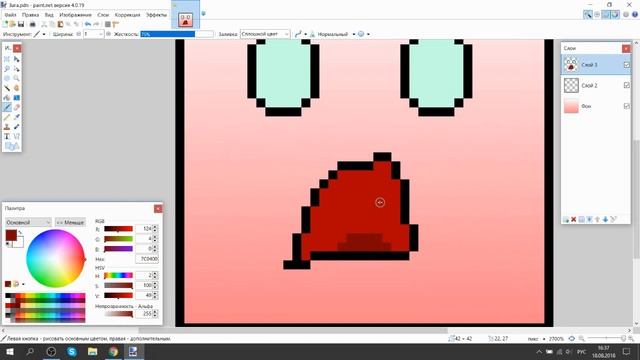Open the image list dropdown arrow
This screenshot has width=640, height=360.
[x=203, y=13]
